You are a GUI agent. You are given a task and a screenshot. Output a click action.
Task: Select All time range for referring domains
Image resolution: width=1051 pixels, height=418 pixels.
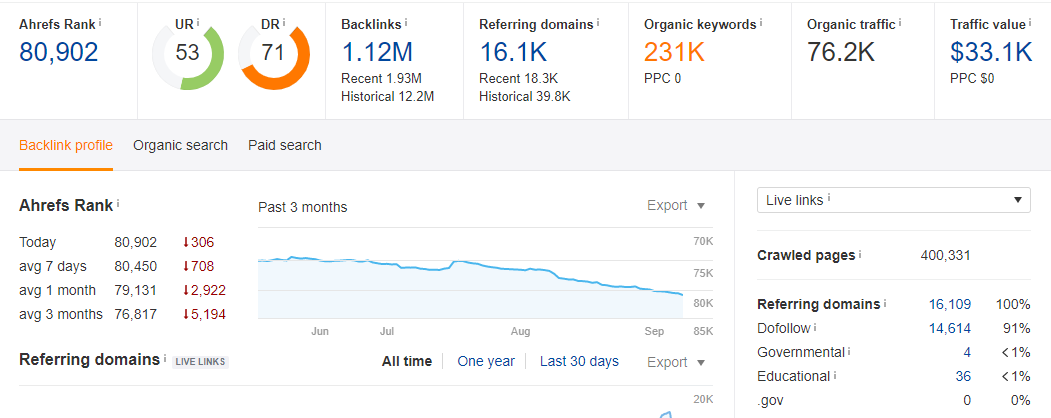coord(407,362)
